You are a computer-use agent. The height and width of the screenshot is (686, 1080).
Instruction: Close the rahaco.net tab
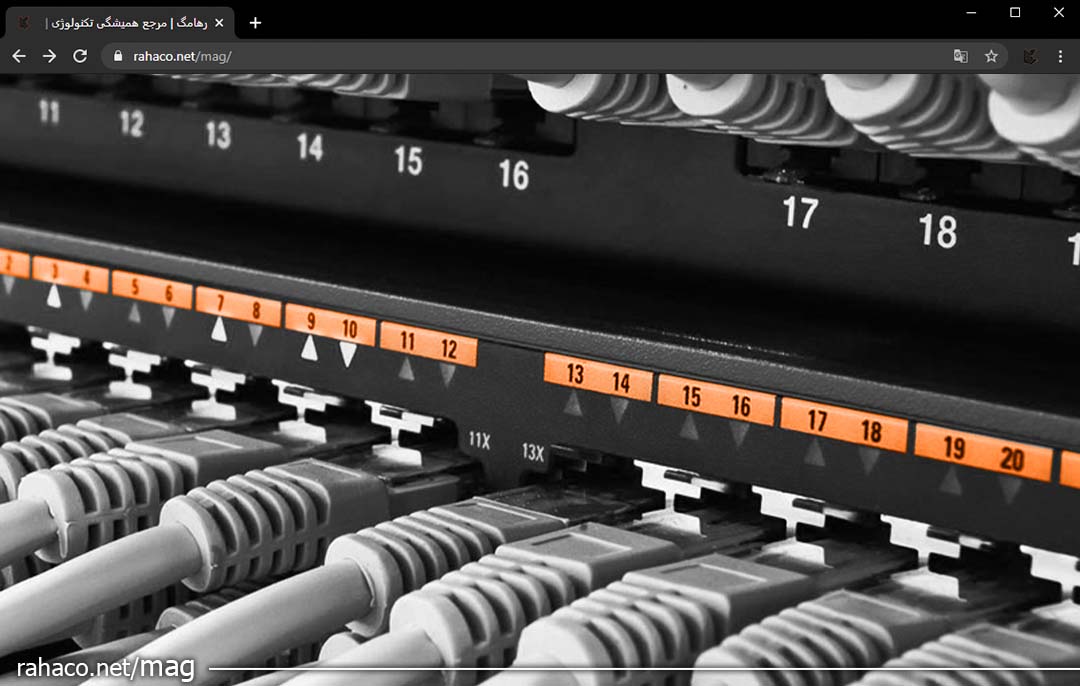(219, 22)
